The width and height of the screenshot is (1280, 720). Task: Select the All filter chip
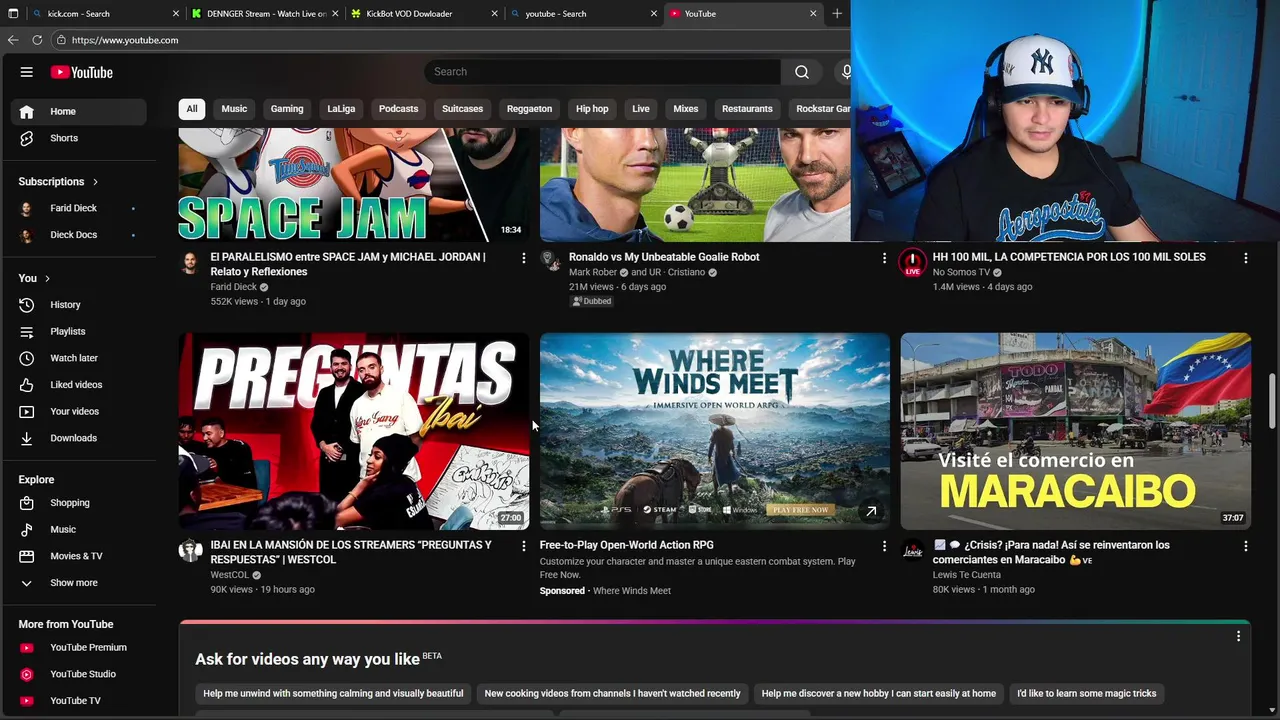click(x=192, y=109)
